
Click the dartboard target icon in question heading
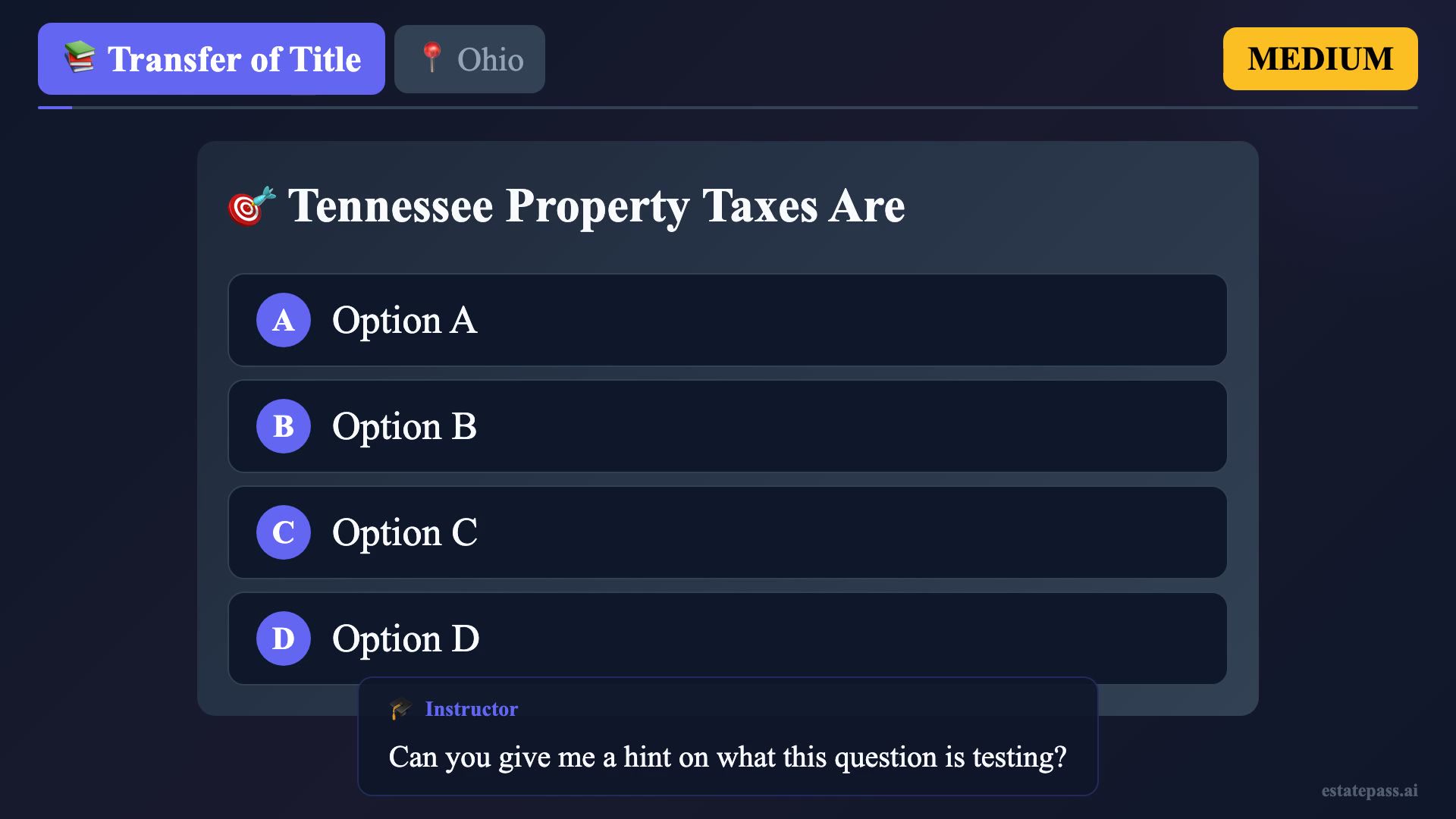coord(251,206)
